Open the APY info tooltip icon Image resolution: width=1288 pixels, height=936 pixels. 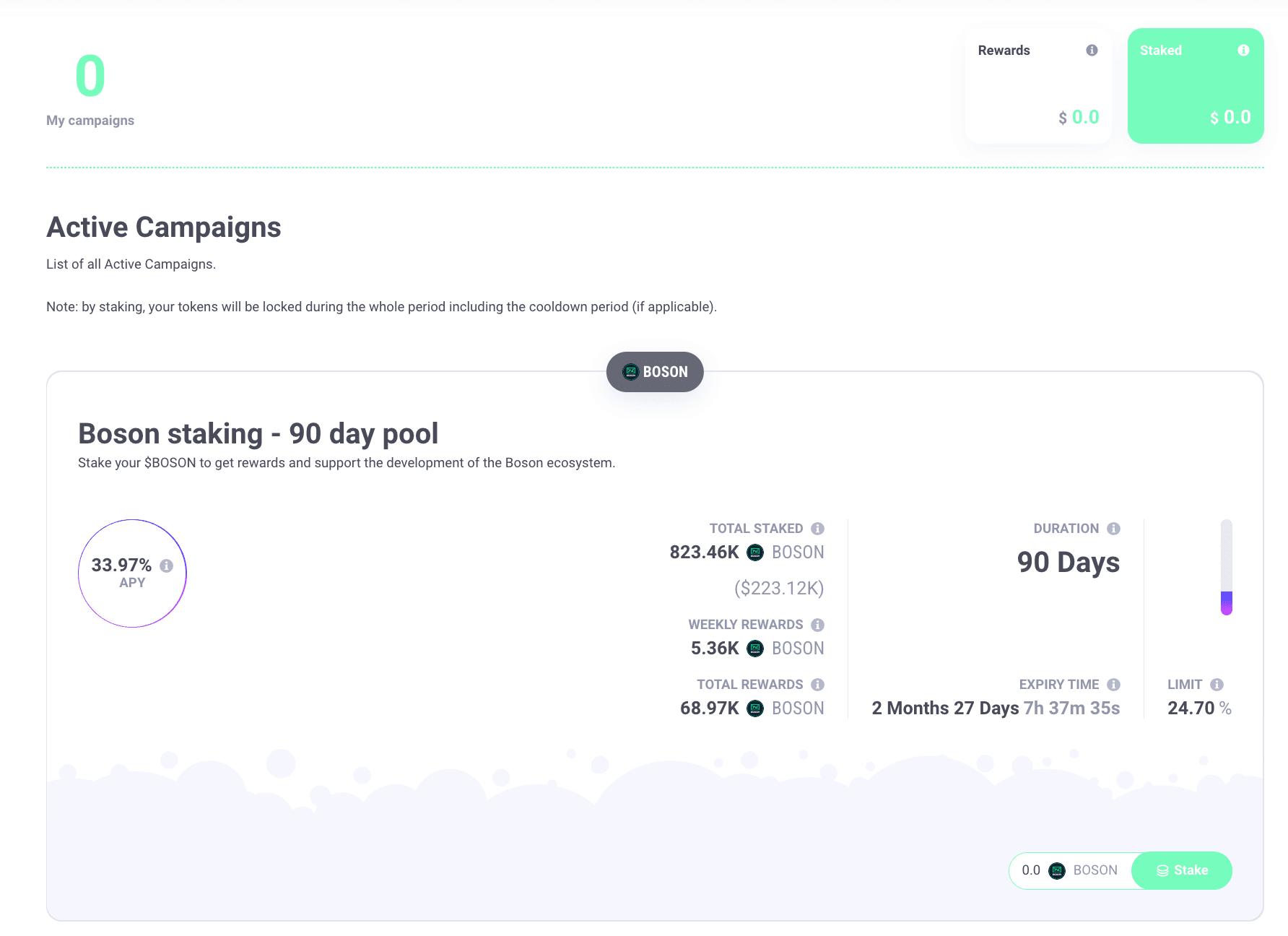click(x=166, y=565)
